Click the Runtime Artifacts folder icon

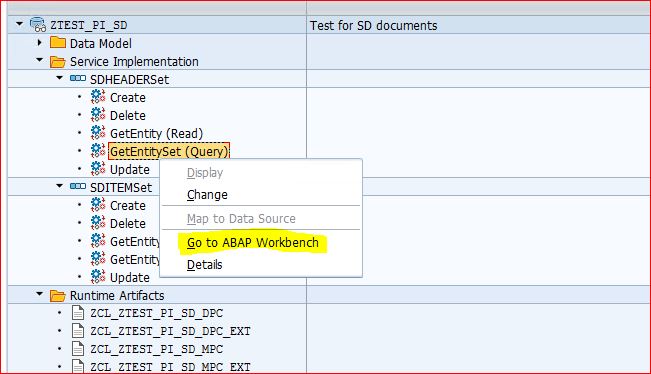coord(58,296)
